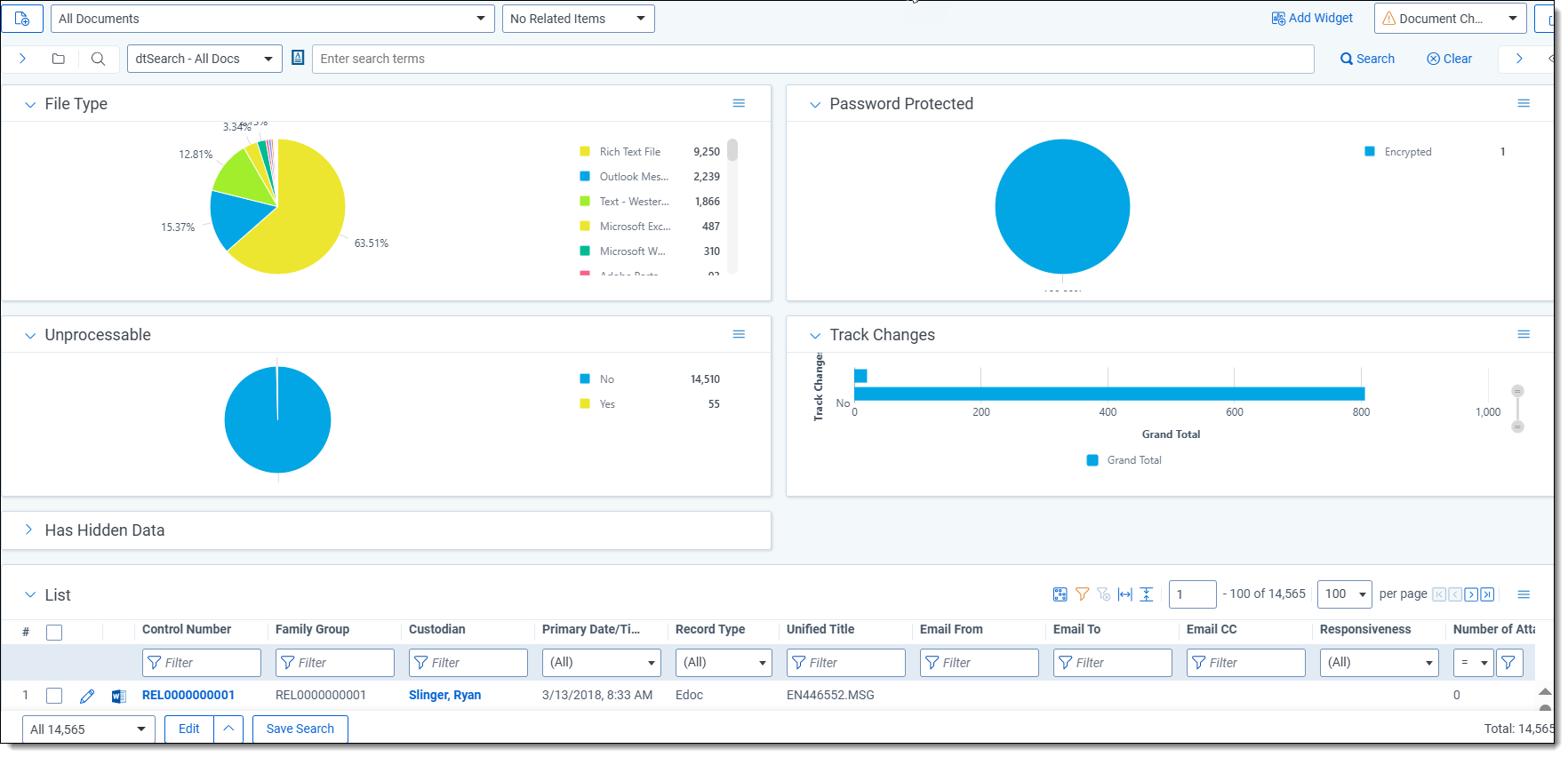Click the new document icon button
Image resolution: width=1568 pixels, height=757 pixels.
tap(22, 19)
